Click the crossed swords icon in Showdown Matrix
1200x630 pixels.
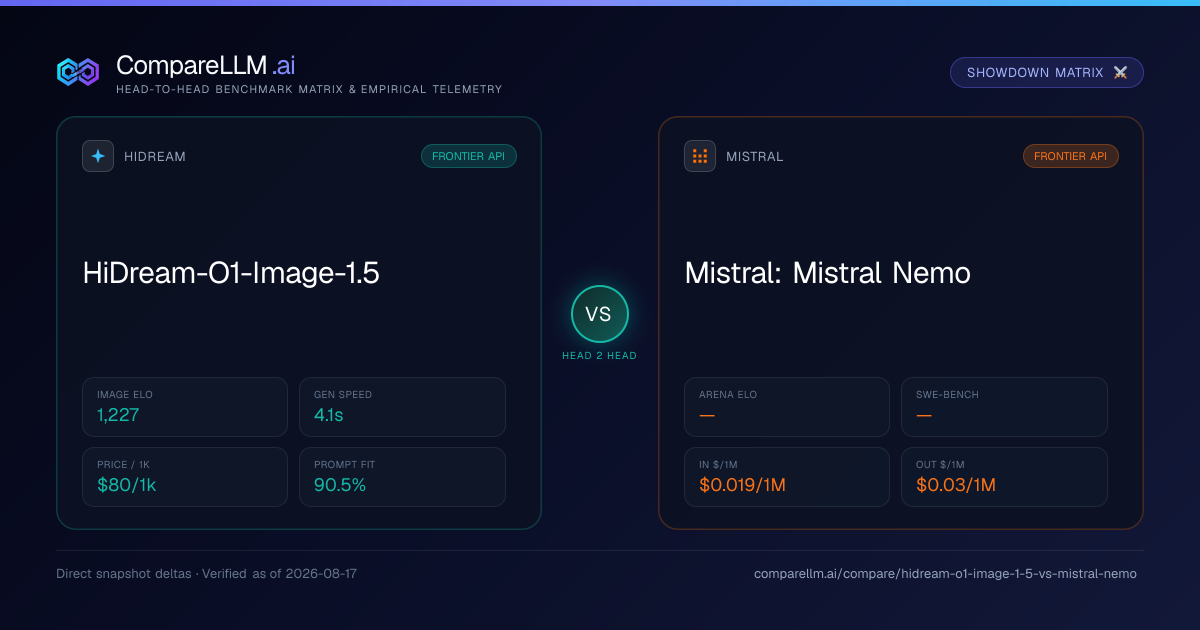pyautogui.click(x=1120, y=73)
